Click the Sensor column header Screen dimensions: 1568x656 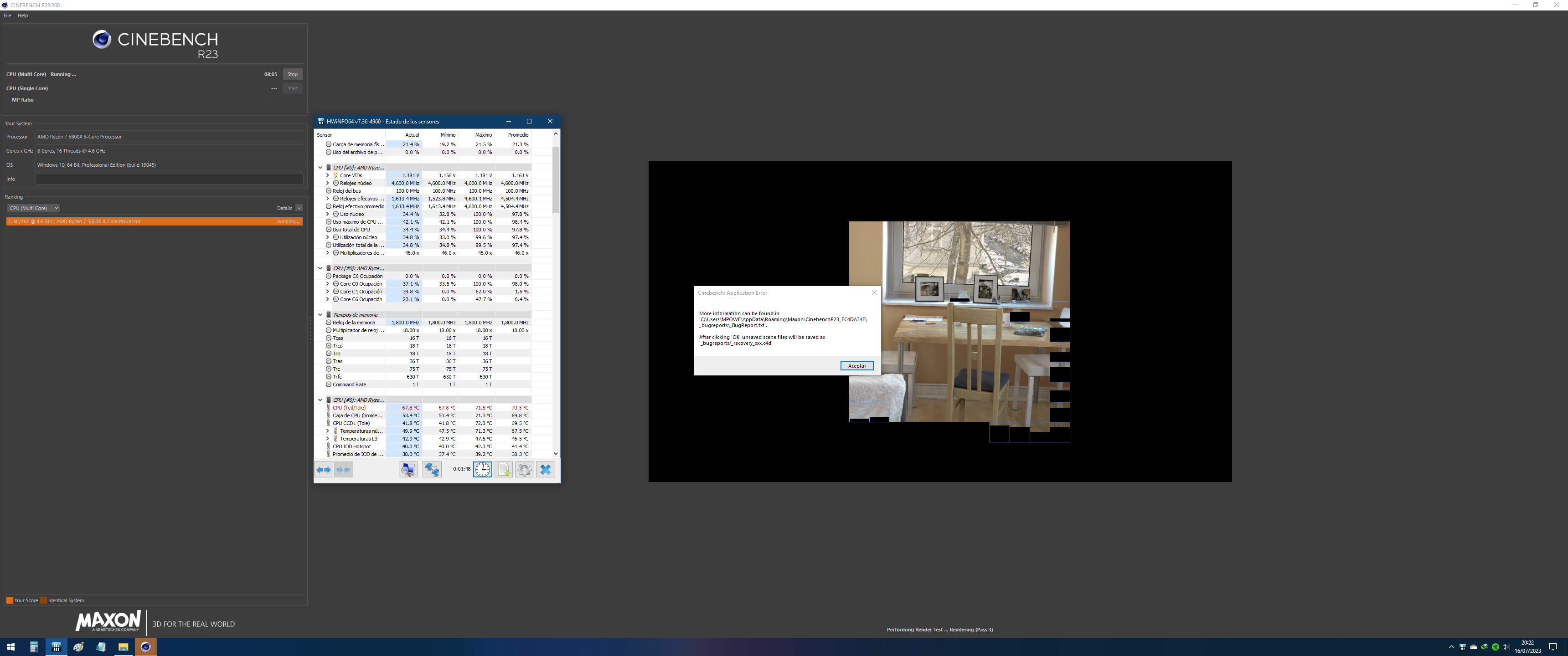[x=350, y=135]
